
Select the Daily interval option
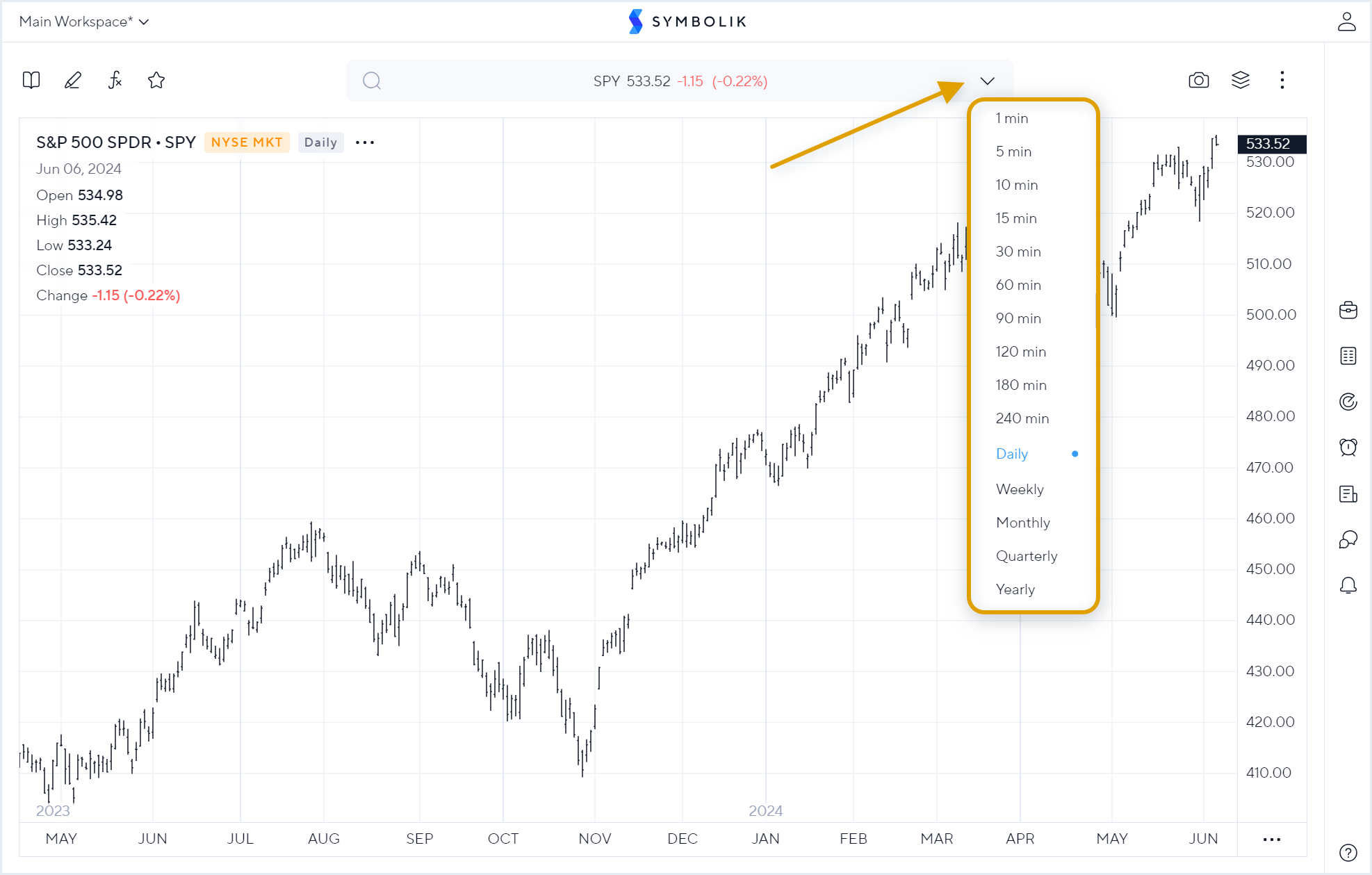pyautogui.click(x=1012, y=454)
